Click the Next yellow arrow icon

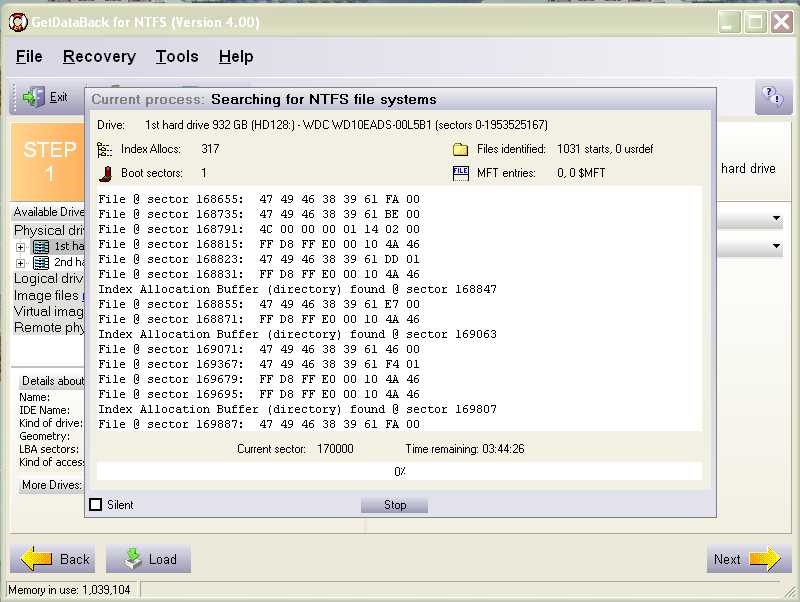tap(765, 559)
